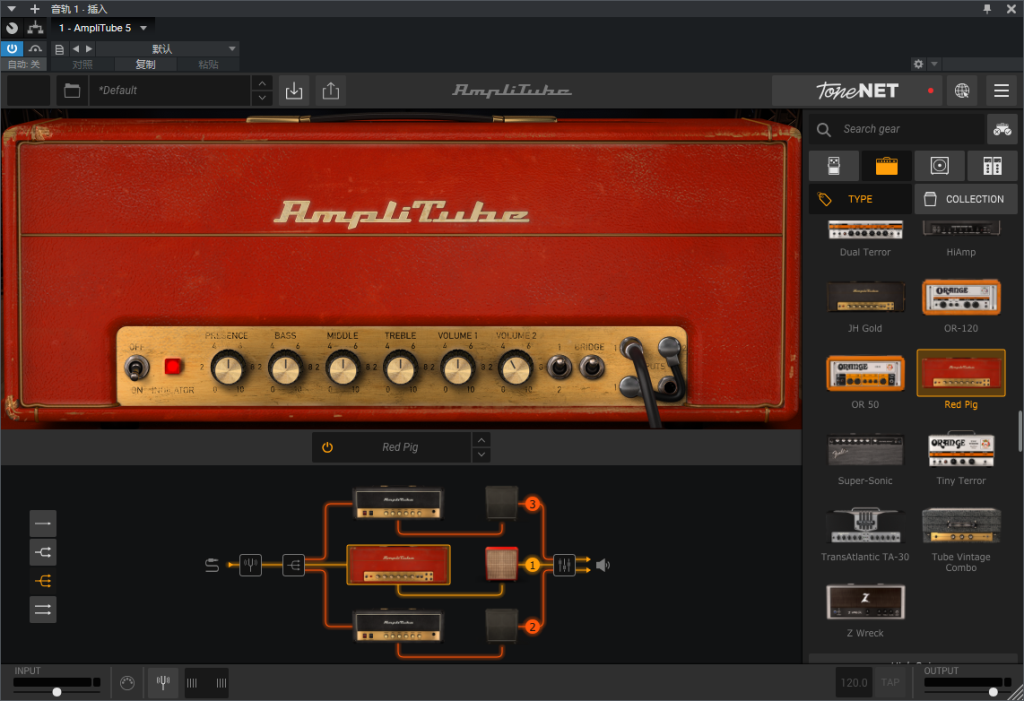Viewport: 1024px width, 701px height.
Task: Click the save preset download icon
Action: (x=294, y=90)
